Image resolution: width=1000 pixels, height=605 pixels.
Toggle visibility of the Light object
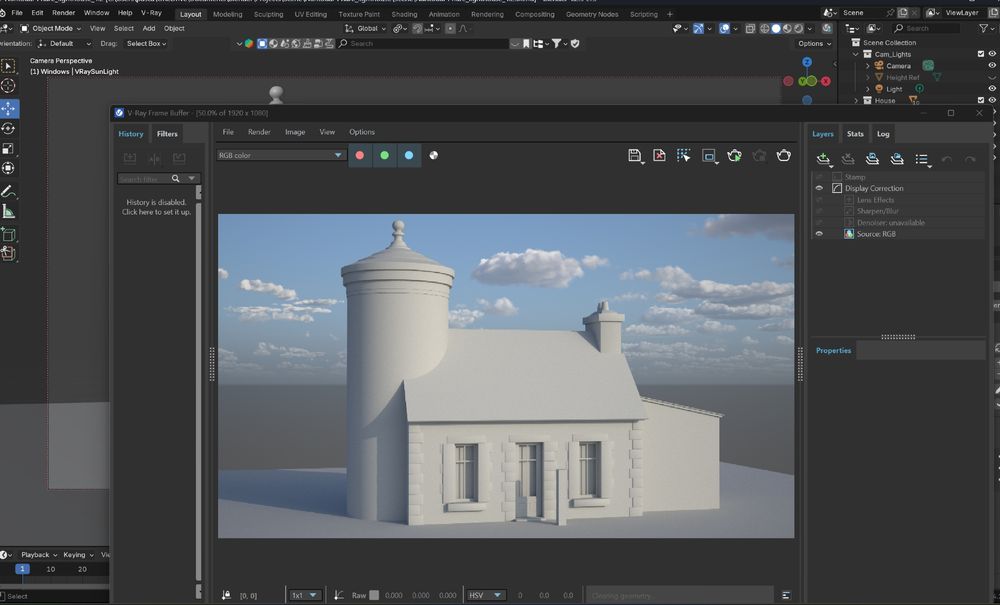coord(992,89)
